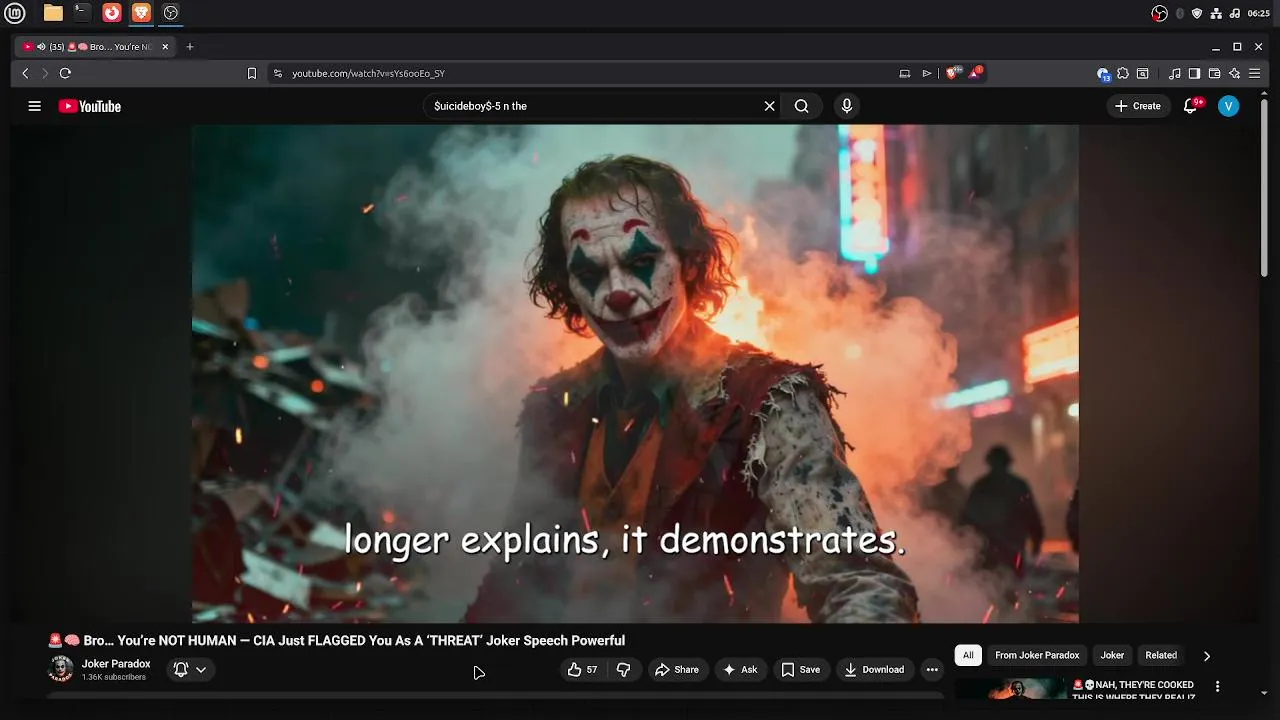This screenshot has width=1280, height=720.
Task: Open the cast or screen icon in address bar
Action: [x=905, y=73]
